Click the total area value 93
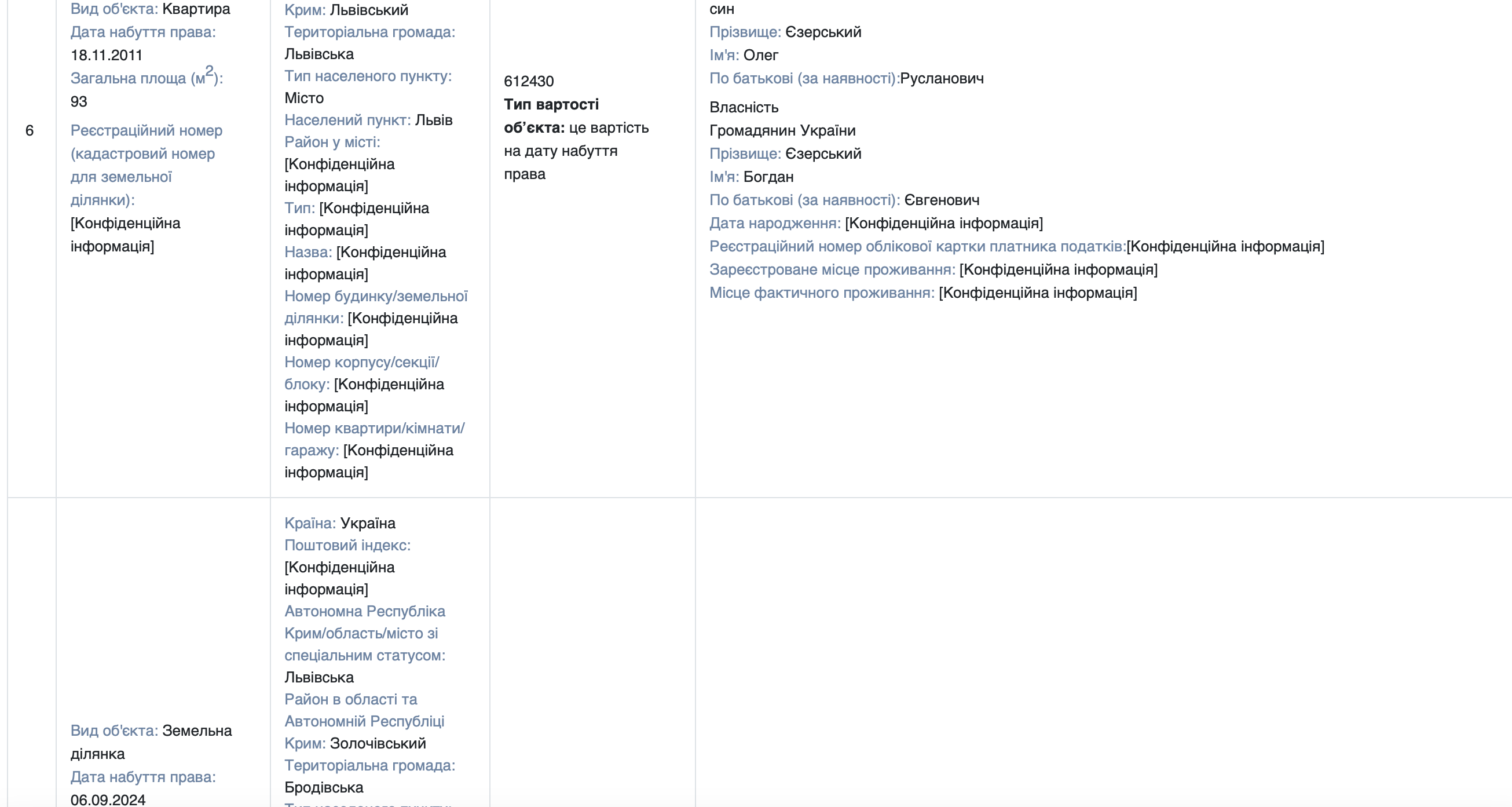1512x807 pixels. pyautogui.click(x=79, y=101)
